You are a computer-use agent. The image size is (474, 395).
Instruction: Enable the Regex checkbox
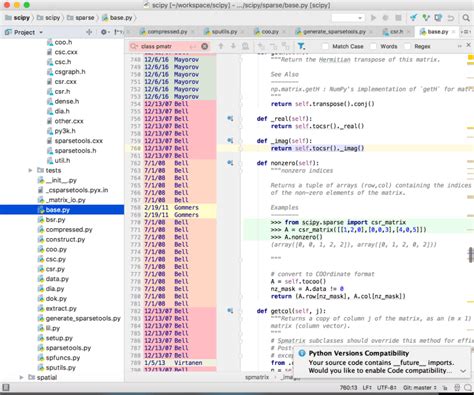[x=407, y=46]
